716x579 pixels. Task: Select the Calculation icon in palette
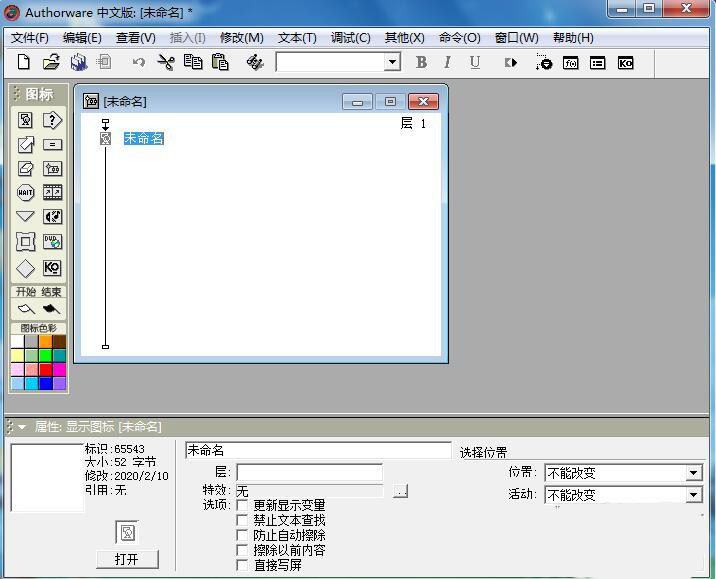pyautogui.click(x=53, y=145)
